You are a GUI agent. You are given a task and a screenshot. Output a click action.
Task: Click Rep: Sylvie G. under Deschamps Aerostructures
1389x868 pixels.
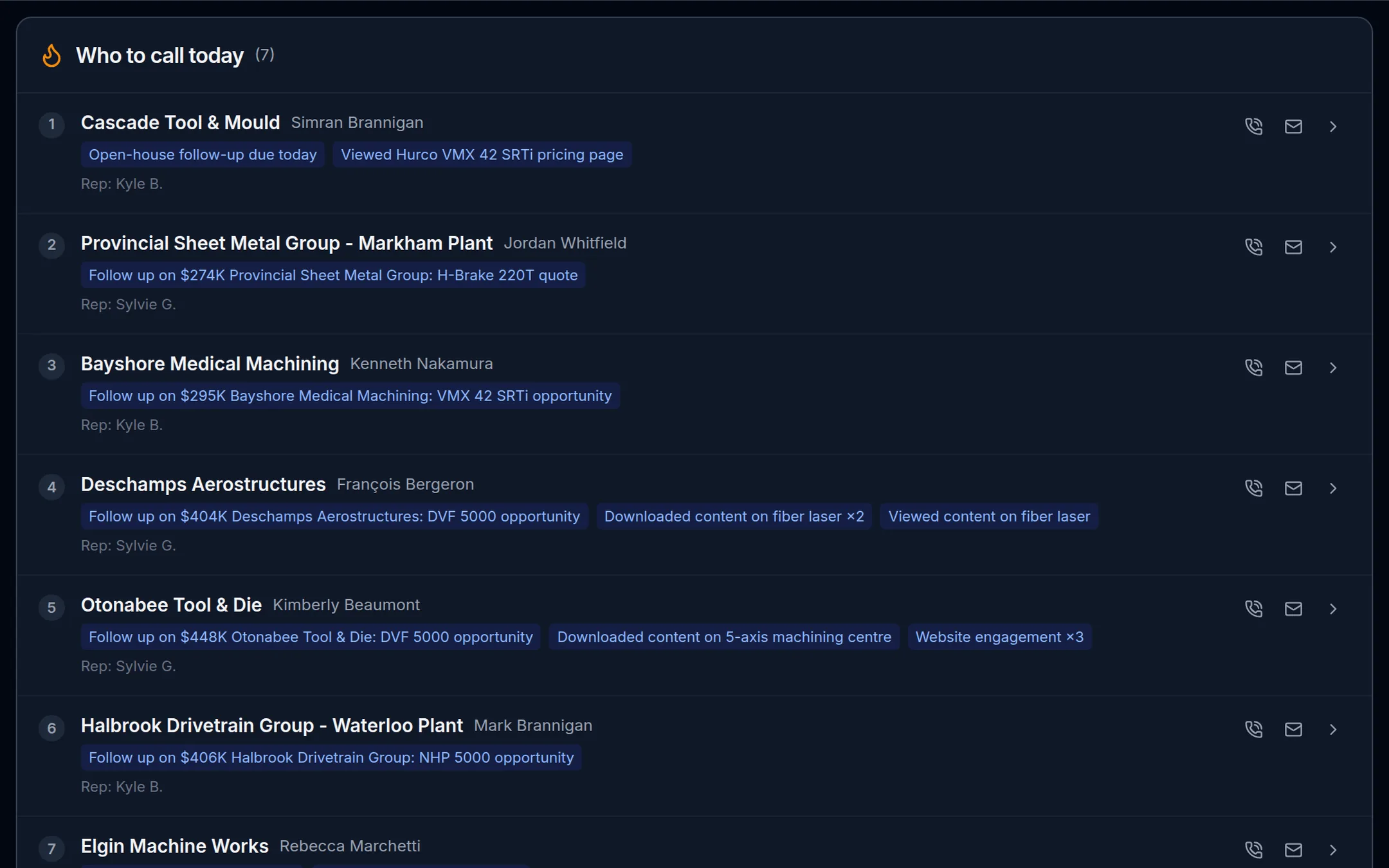tap(128, 545)
